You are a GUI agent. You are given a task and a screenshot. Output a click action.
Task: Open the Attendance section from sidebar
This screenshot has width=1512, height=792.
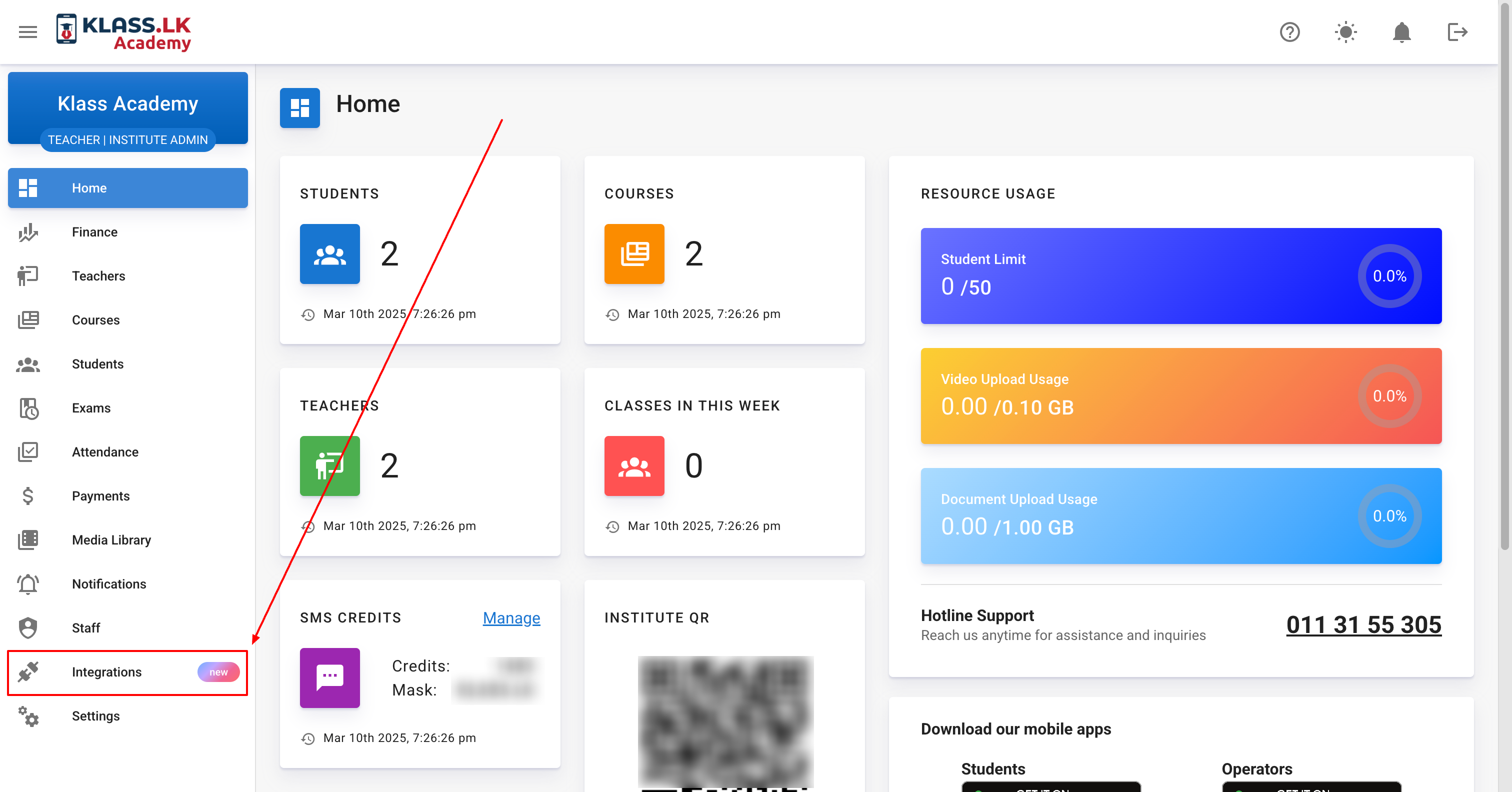coord(27,451)
